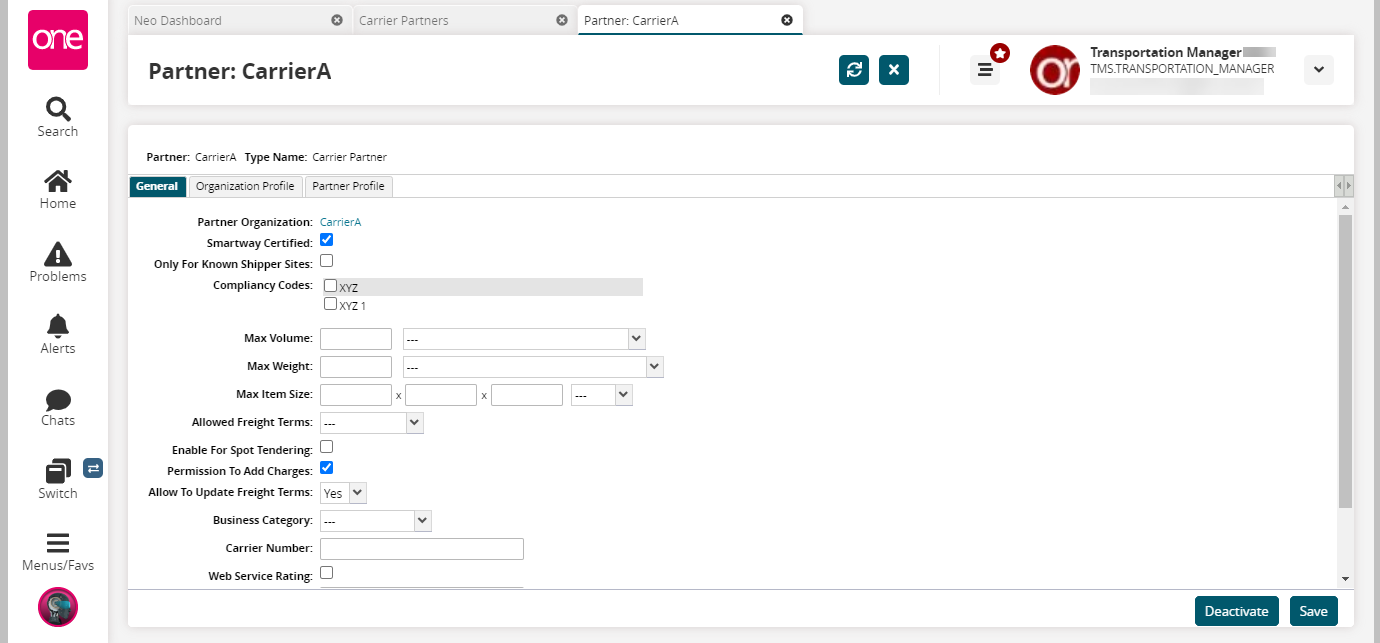Click the scrollbar up arrow

pos(1345,206)
